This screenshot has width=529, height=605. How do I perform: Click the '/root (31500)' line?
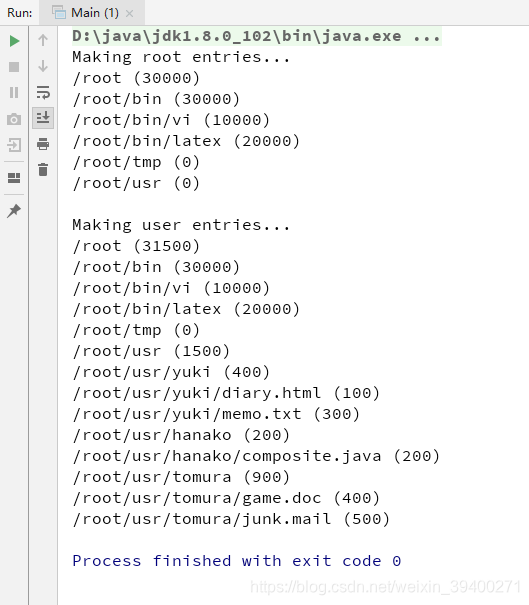coord(136,246)
